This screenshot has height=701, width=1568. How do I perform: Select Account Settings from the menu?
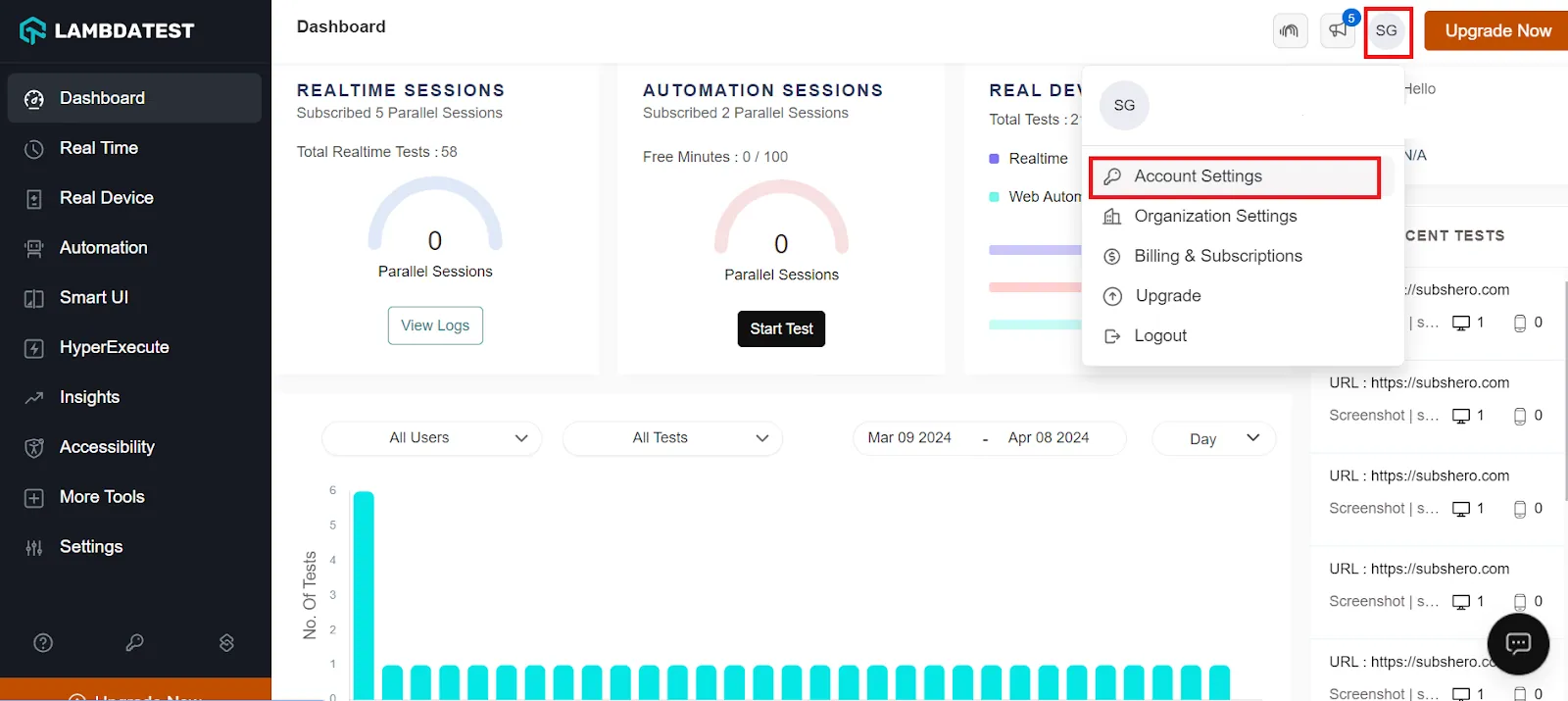click(x=1234, y=176)
